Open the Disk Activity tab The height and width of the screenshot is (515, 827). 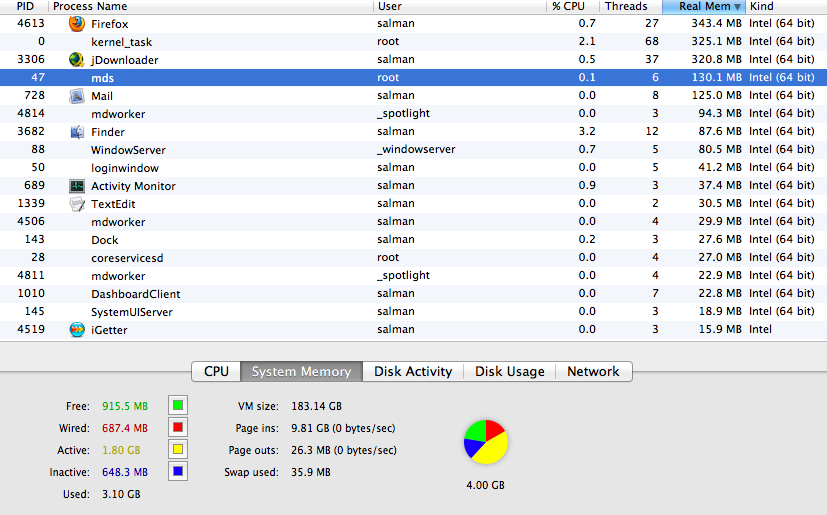click(413, 371)
